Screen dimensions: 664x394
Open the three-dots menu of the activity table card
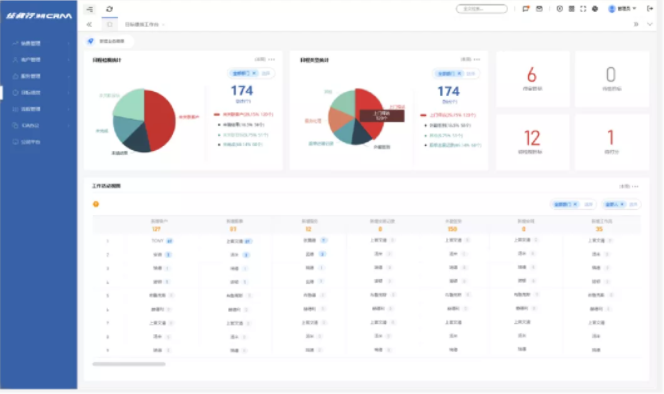coord(636,186)
